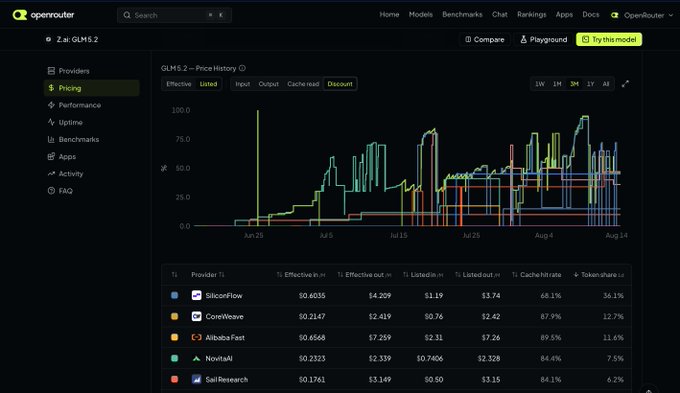Click the Sail Research provider logo
Viewport: 680px width, 393px height.
pos(196,380)
